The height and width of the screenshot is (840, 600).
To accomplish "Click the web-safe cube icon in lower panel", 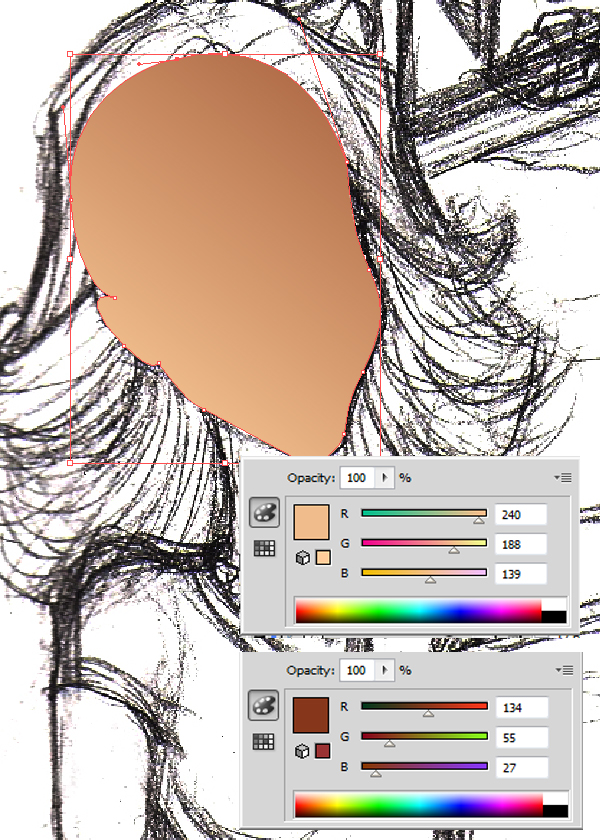I will (x=302, y=751).
